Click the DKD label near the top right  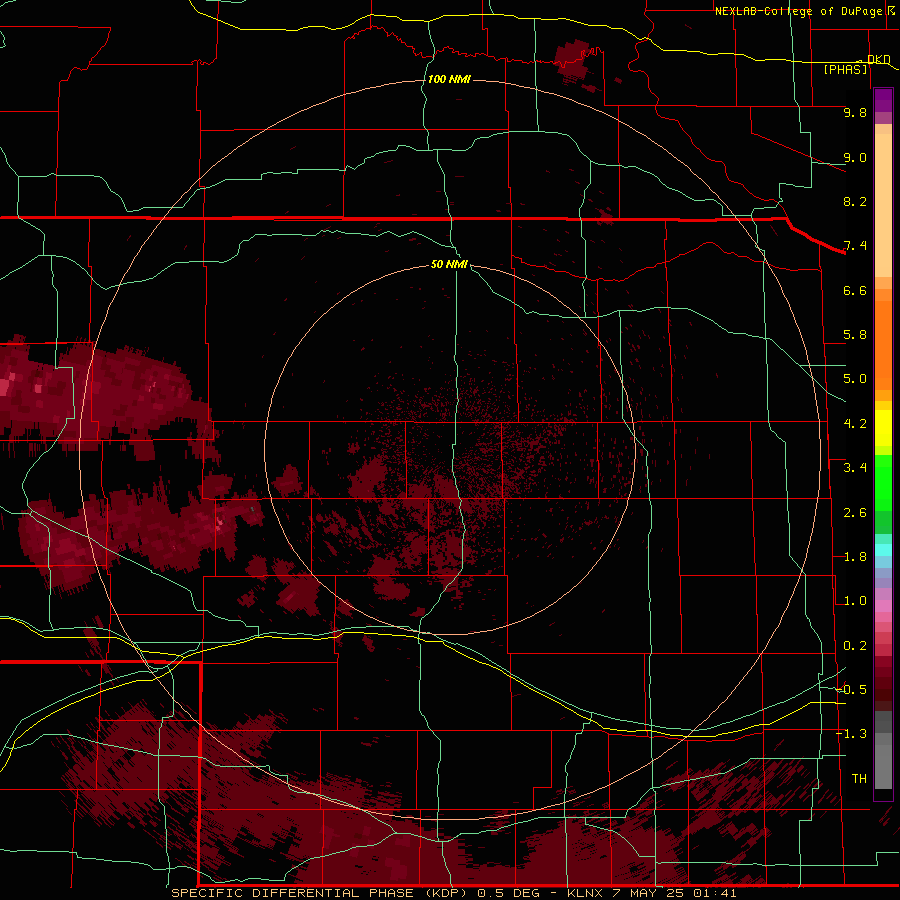tap(878, 59)
